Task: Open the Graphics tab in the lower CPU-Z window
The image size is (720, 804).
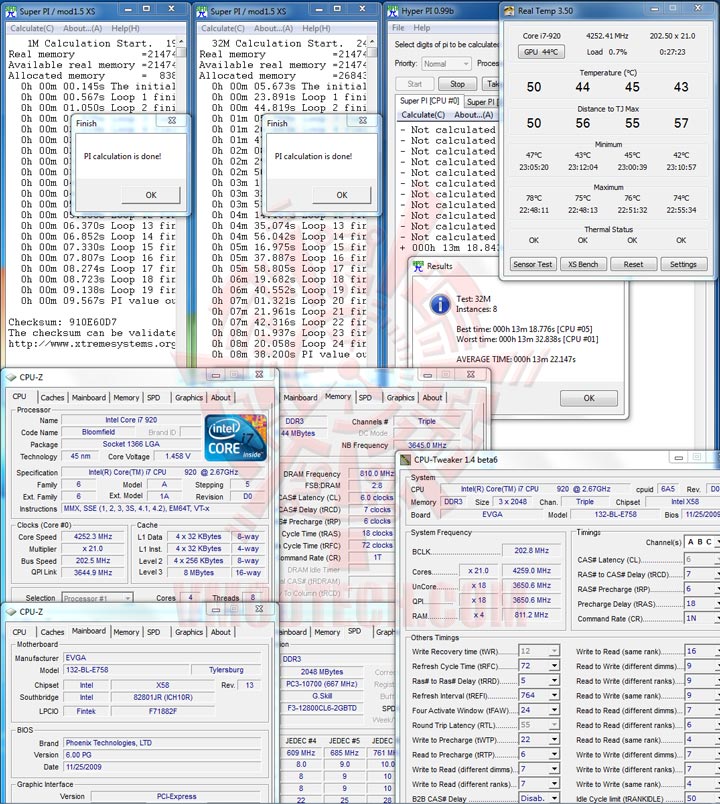Action: 189,632
